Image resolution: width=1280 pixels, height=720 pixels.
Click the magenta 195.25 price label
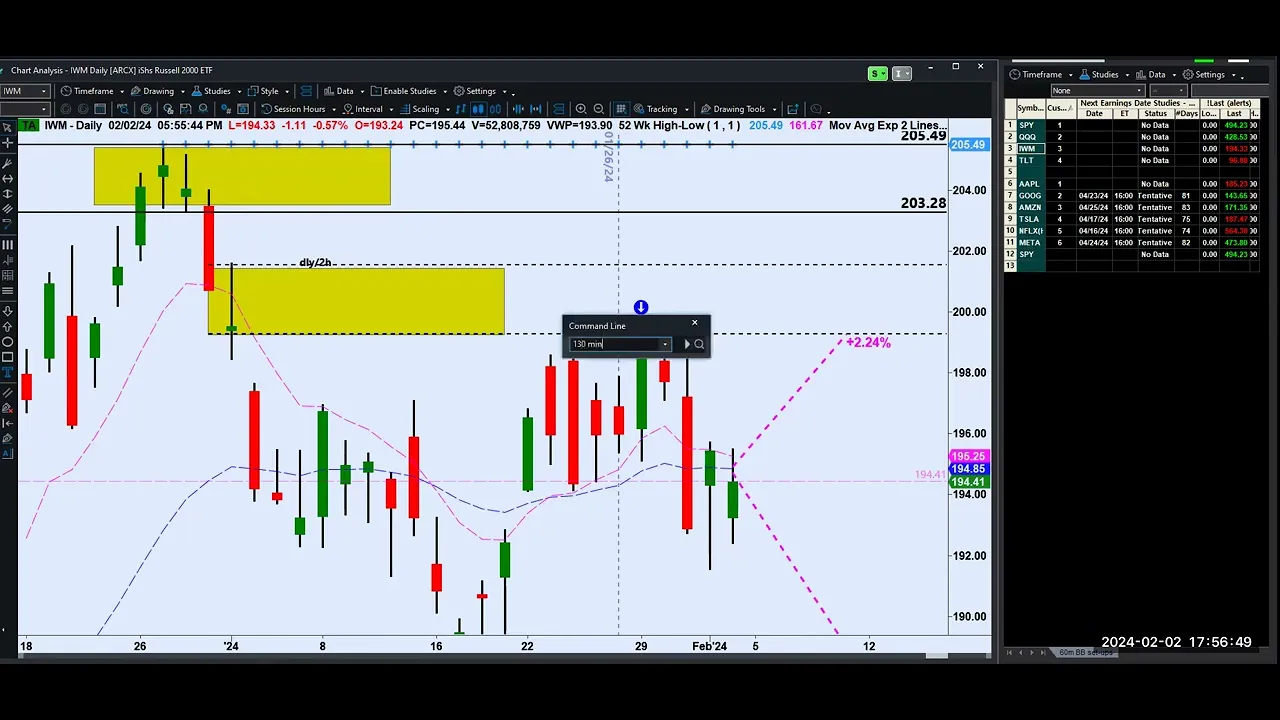[968, 457]
